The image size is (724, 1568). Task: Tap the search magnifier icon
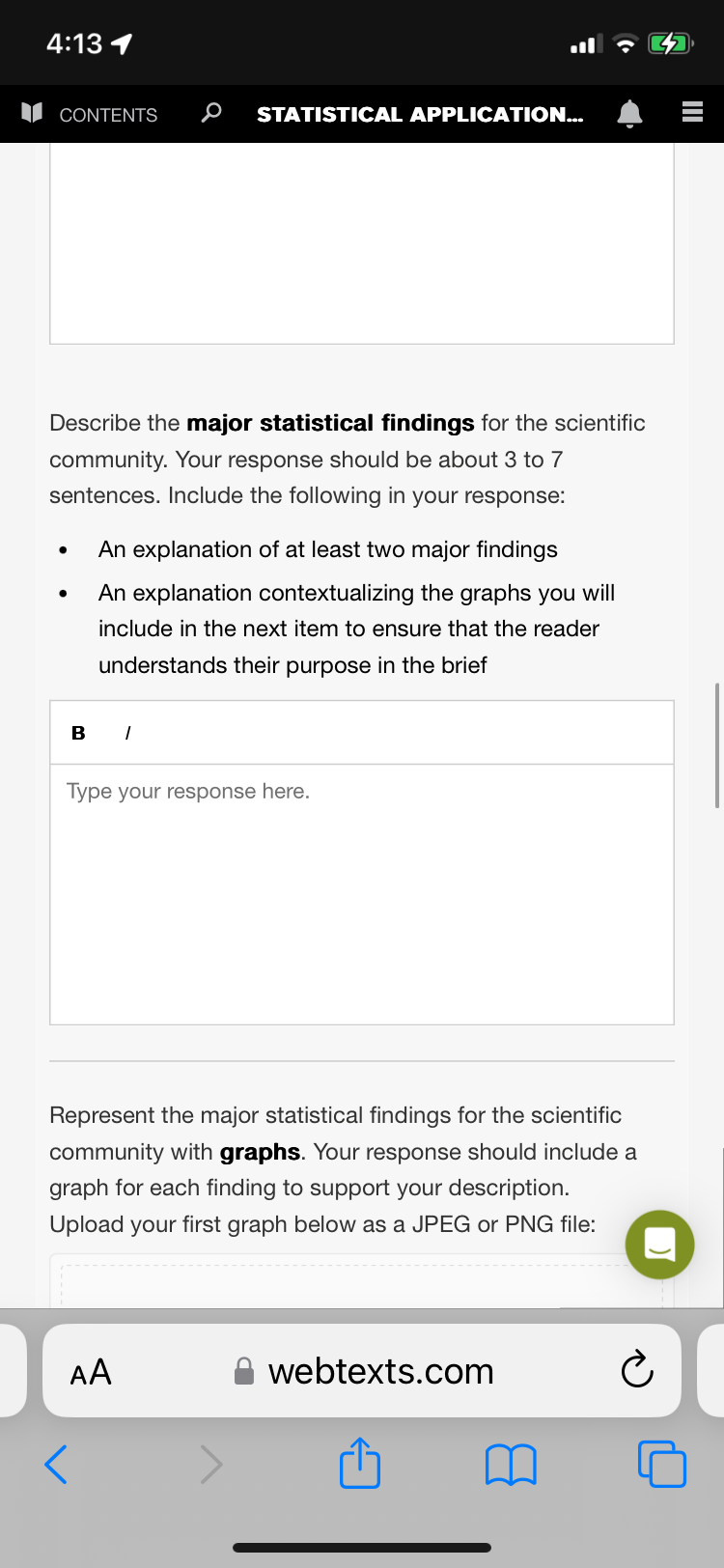click(210, 113)
